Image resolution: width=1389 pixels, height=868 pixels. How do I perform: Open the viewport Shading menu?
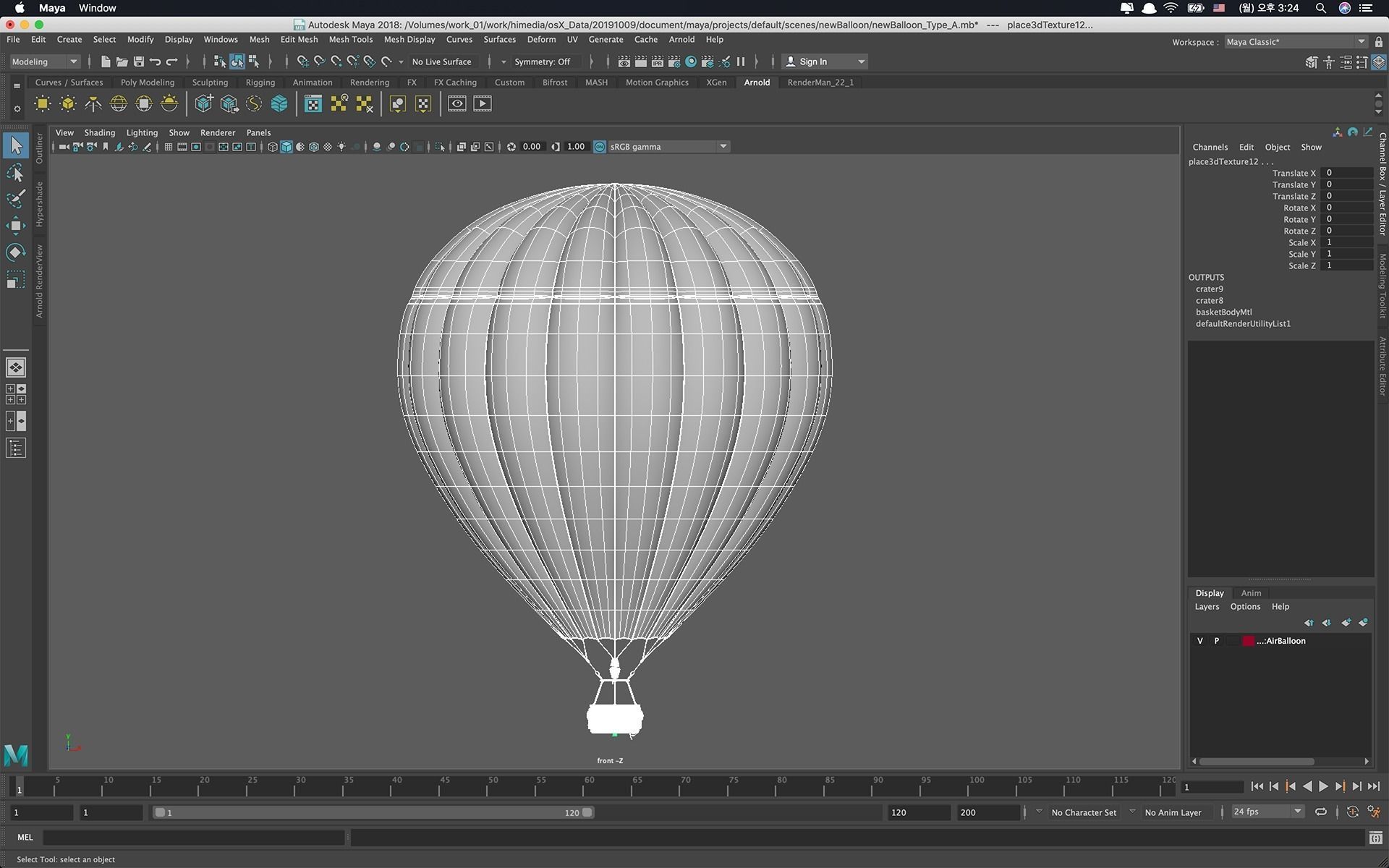tap(99, 132)
